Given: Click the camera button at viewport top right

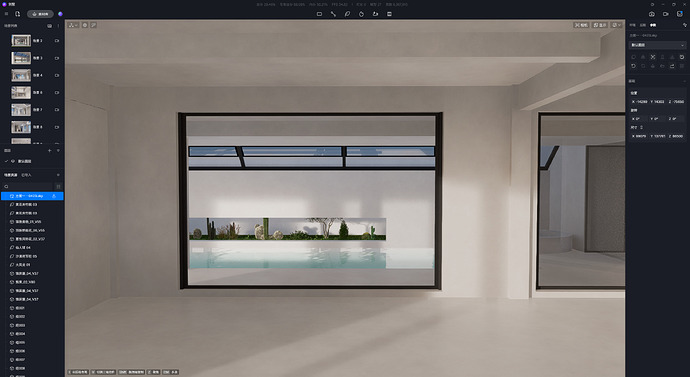Looking at the screenshot, I should point(581,25).
